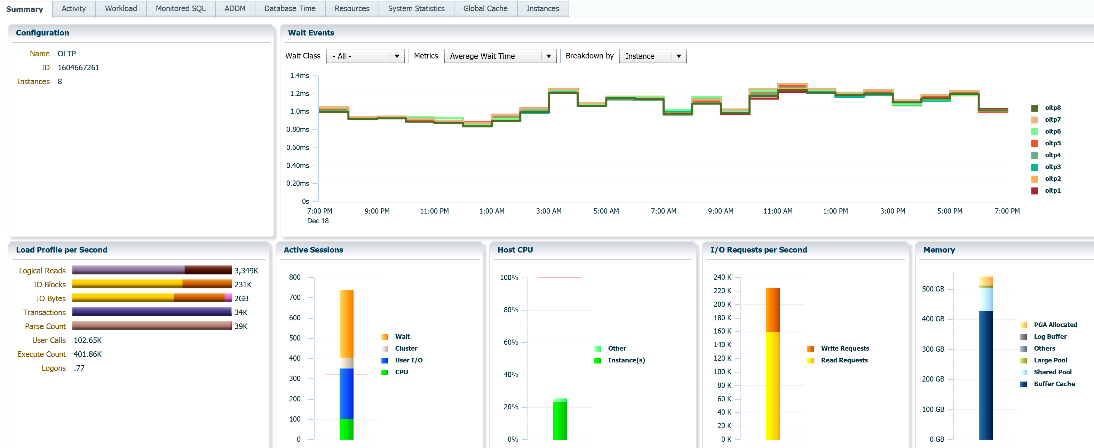Viewport: 1094px width, 448px height.
Task: Switch to the ADDM tab
Action: pyautogui.click(x=235, y=8)
